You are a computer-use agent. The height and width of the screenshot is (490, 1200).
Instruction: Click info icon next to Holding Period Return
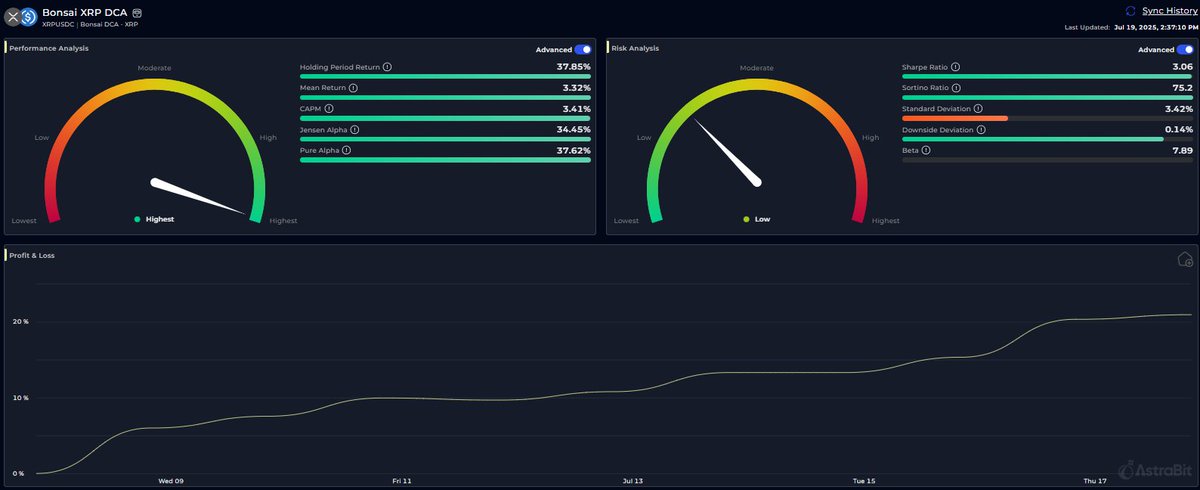point(387,67)
